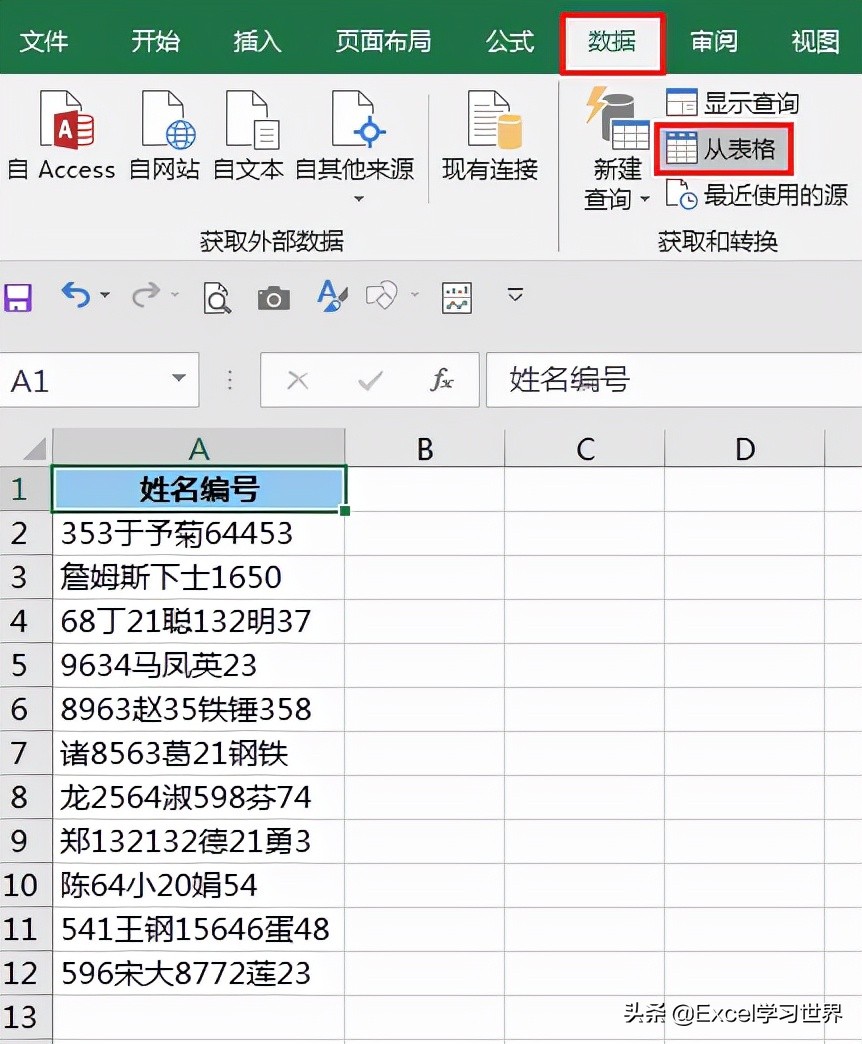
Task: Click the Print Preview magnifier icon
Action: click(217, 298)
